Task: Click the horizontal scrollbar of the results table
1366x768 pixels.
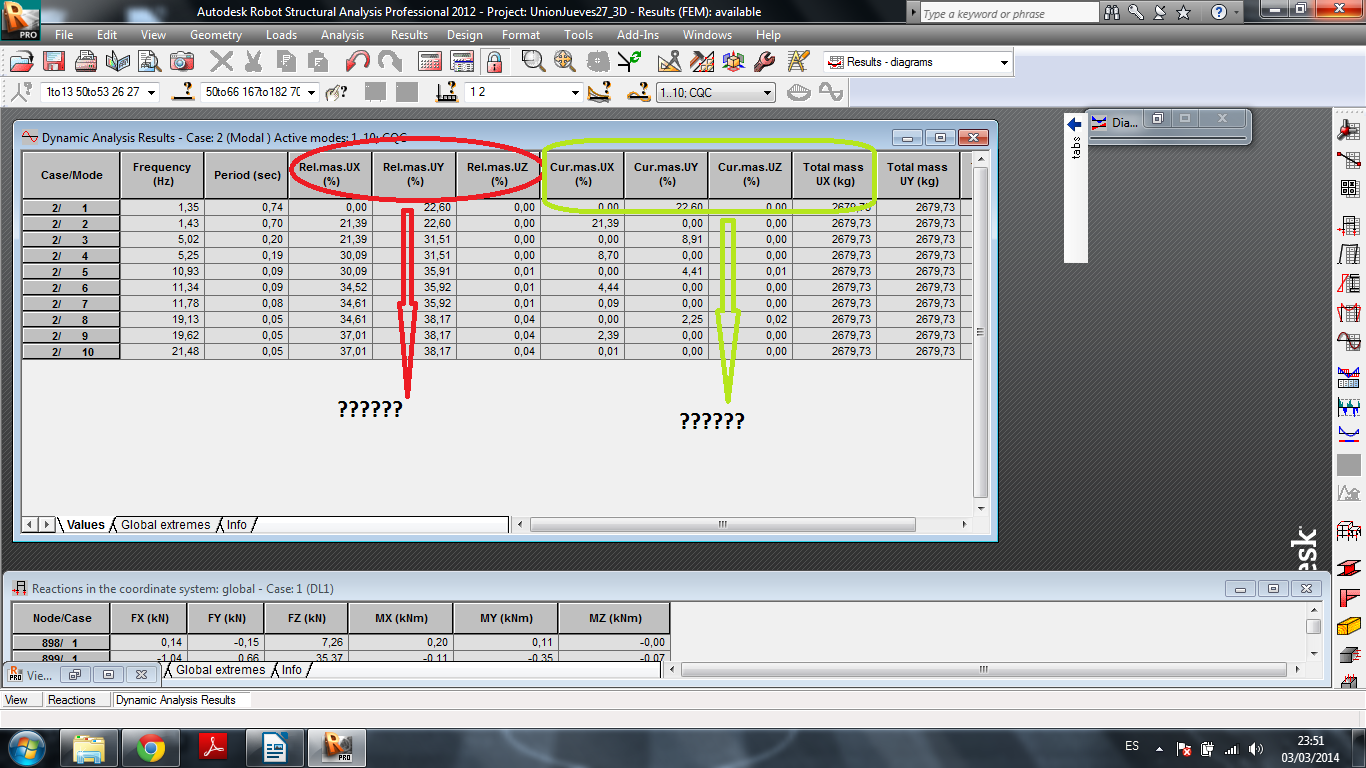Action: (722, 524)
